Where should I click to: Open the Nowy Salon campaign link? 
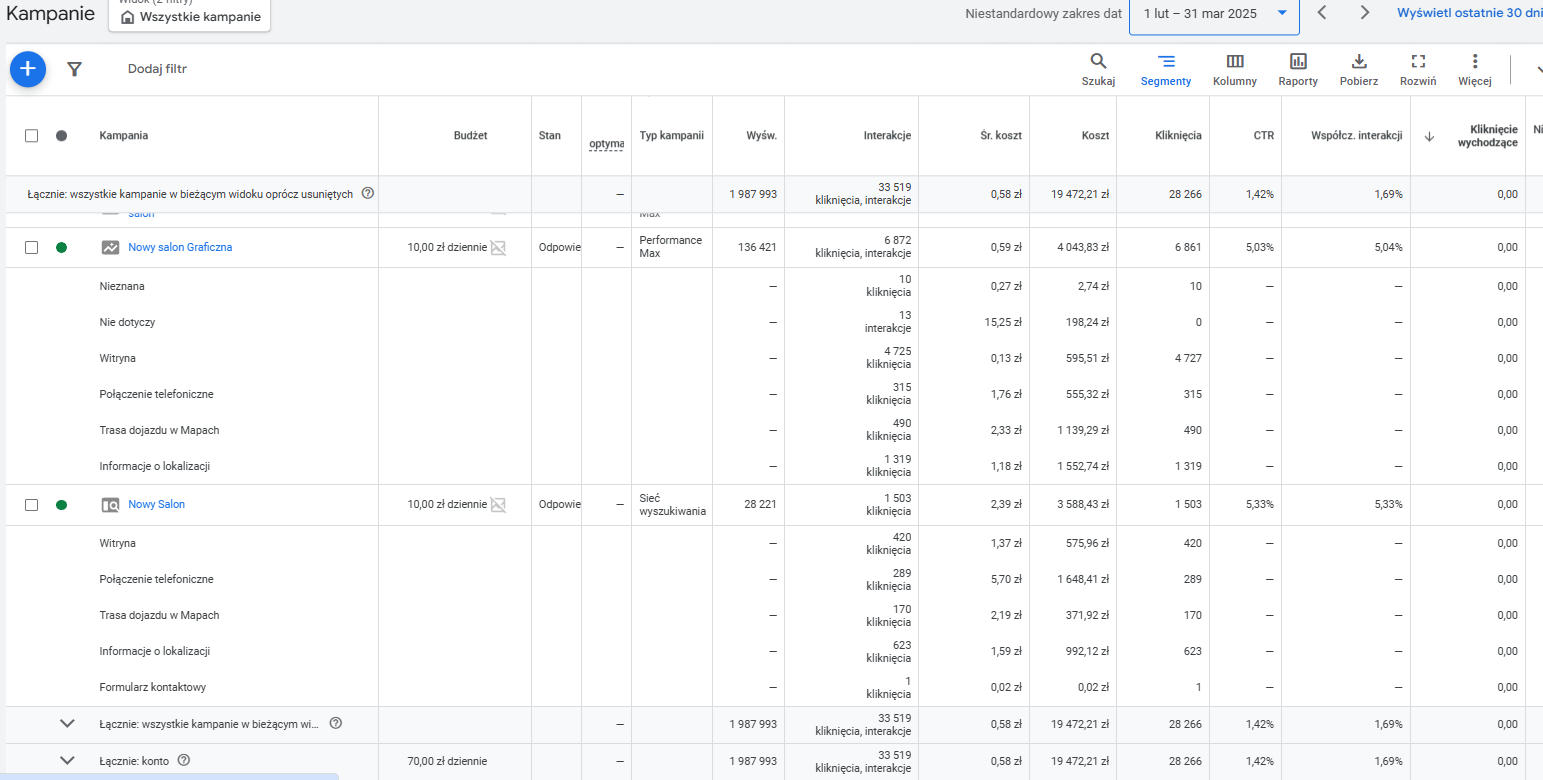[x=156, y=505]
